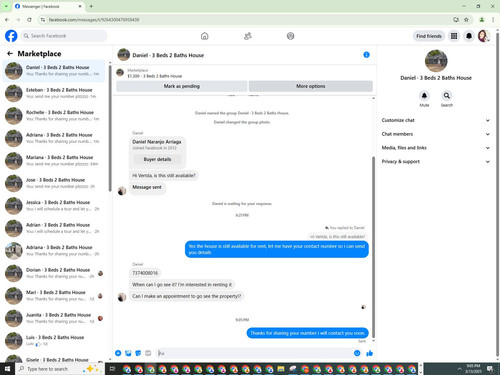Open the Rochelle conversation

pyautogui.click(x=54, y=116)
